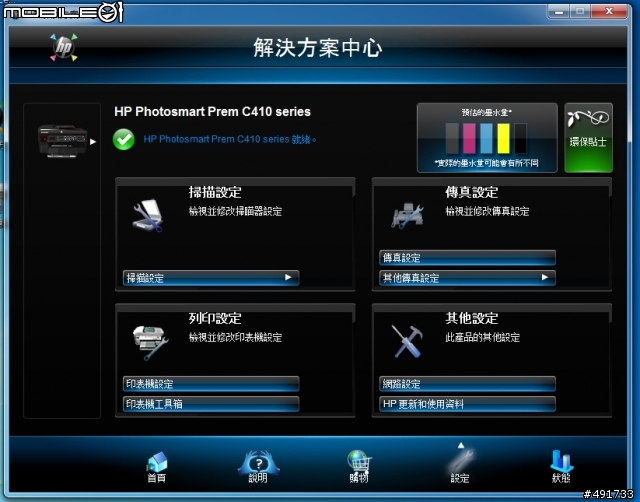Expand the arrow beside the printer thumbnail
This screenshot has width=640, height=502.
[93, 142]
